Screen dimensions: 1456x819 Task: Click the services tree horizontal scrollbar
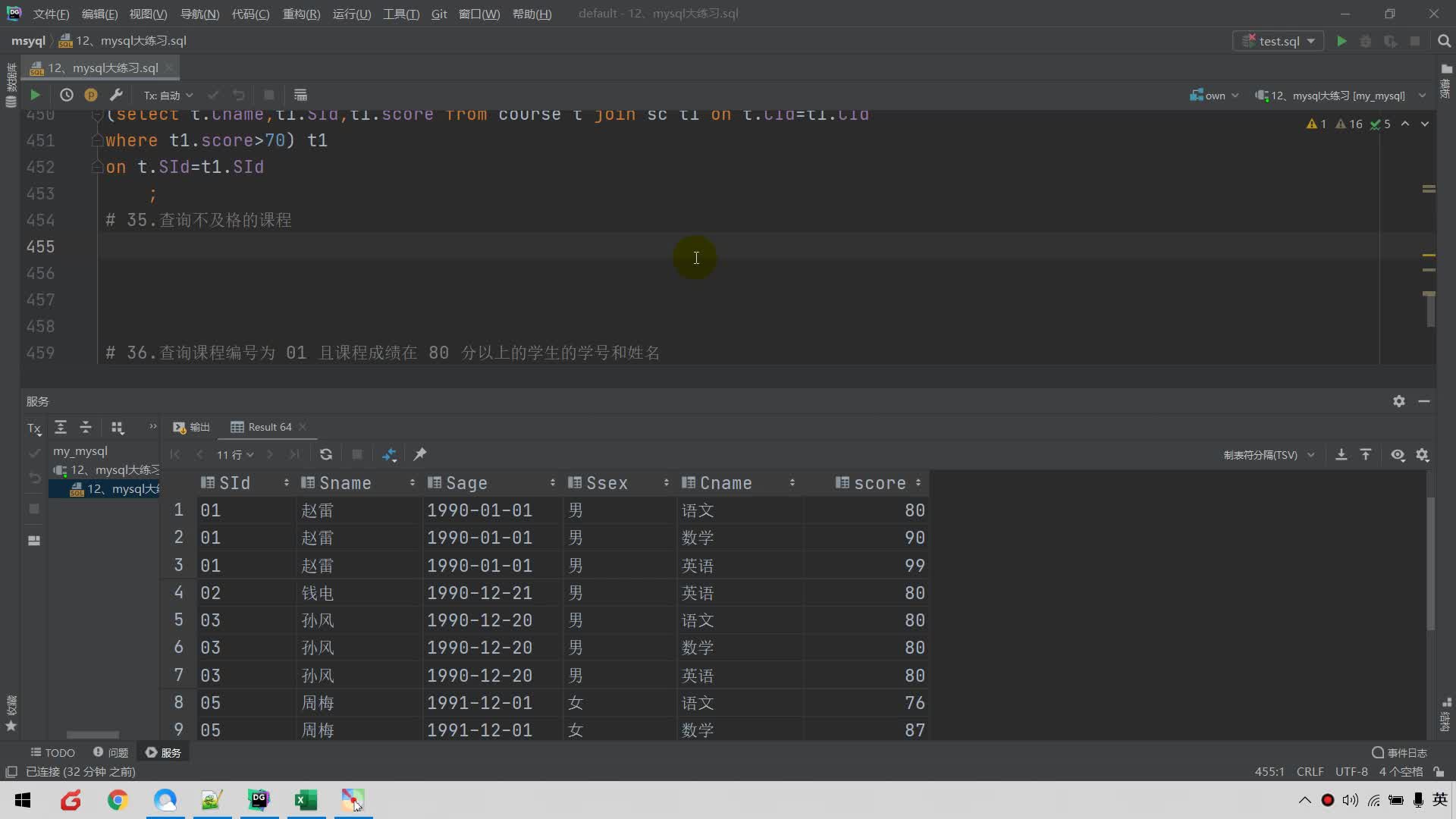point(93,735)
